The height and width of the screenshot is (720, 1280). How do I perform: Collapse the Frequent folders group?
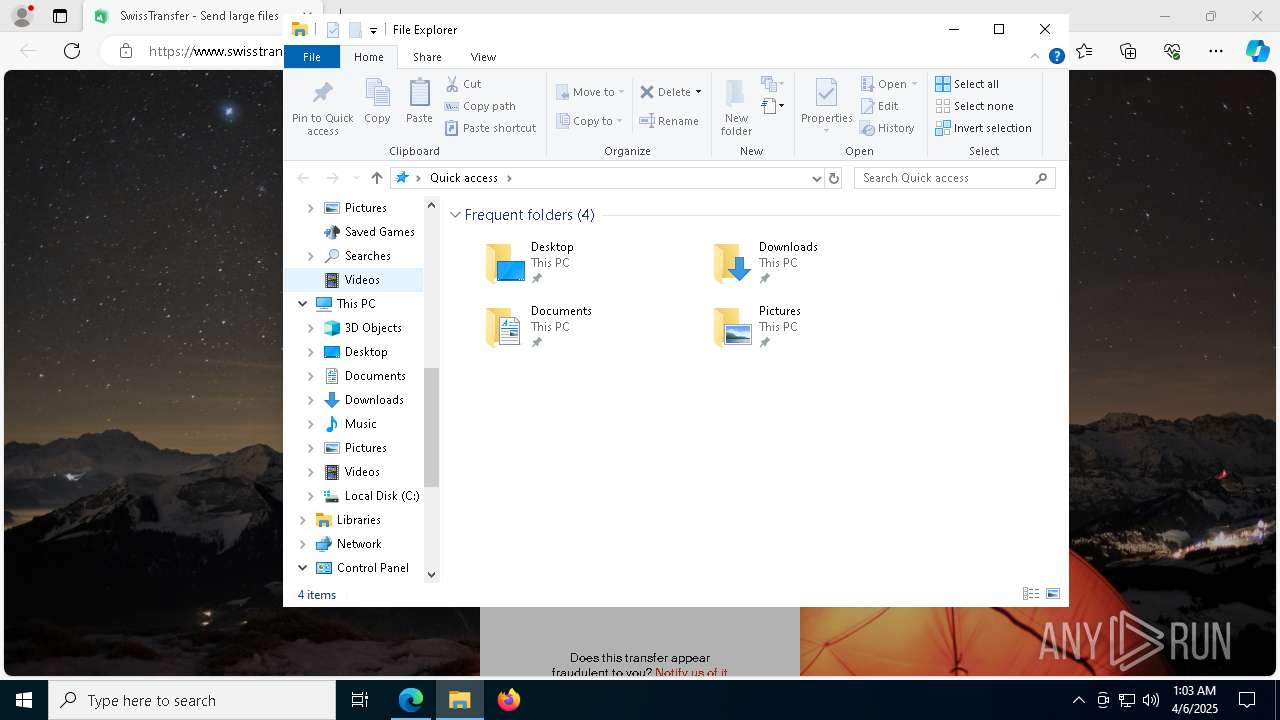[x=455, y=215]
